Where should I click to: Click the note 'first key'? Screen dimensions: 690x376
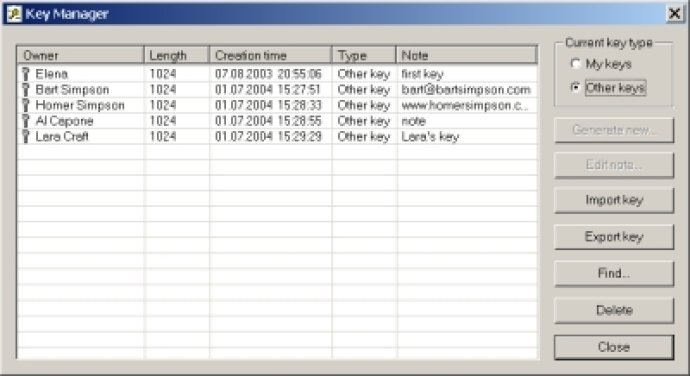pyautogui.click(x=422, y=74)
